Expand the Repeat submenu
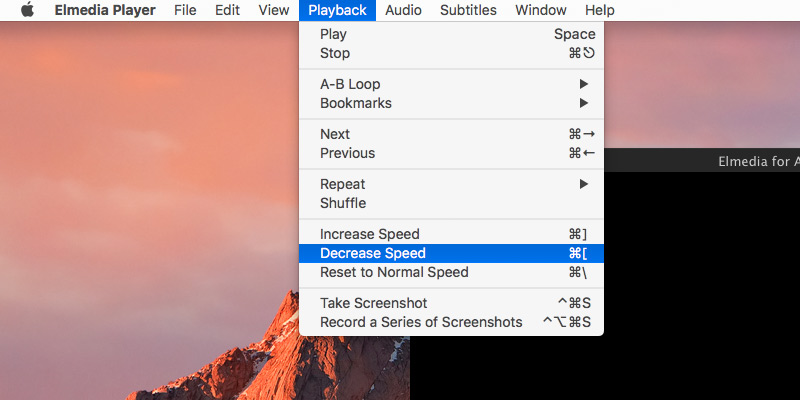The image size is (800, 400). [x=451, y=184]
